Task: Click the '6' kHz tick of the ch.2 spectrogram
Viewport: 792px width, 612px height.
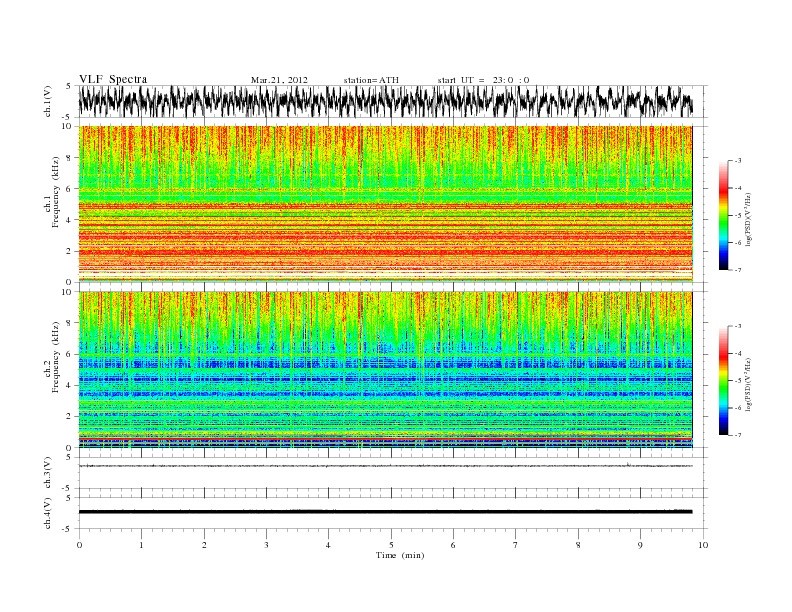Action: tap(70, 354)
